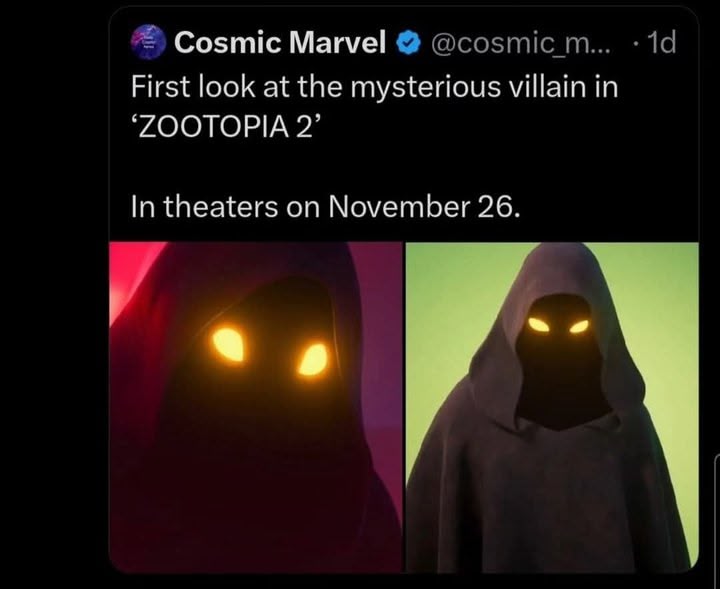Click the right glowing eye in the red image
Viewport: 720px width, 589px height.
coord(312,358)
